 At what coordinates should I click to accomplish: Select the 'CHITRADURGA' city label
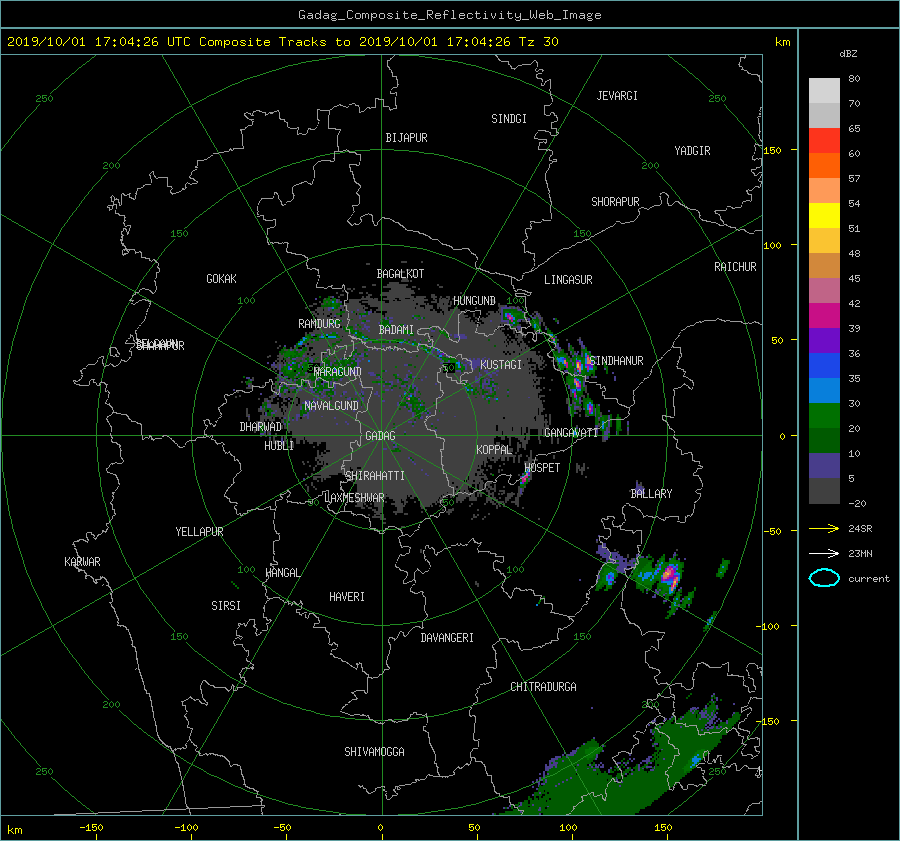click(x=543, y=687)
